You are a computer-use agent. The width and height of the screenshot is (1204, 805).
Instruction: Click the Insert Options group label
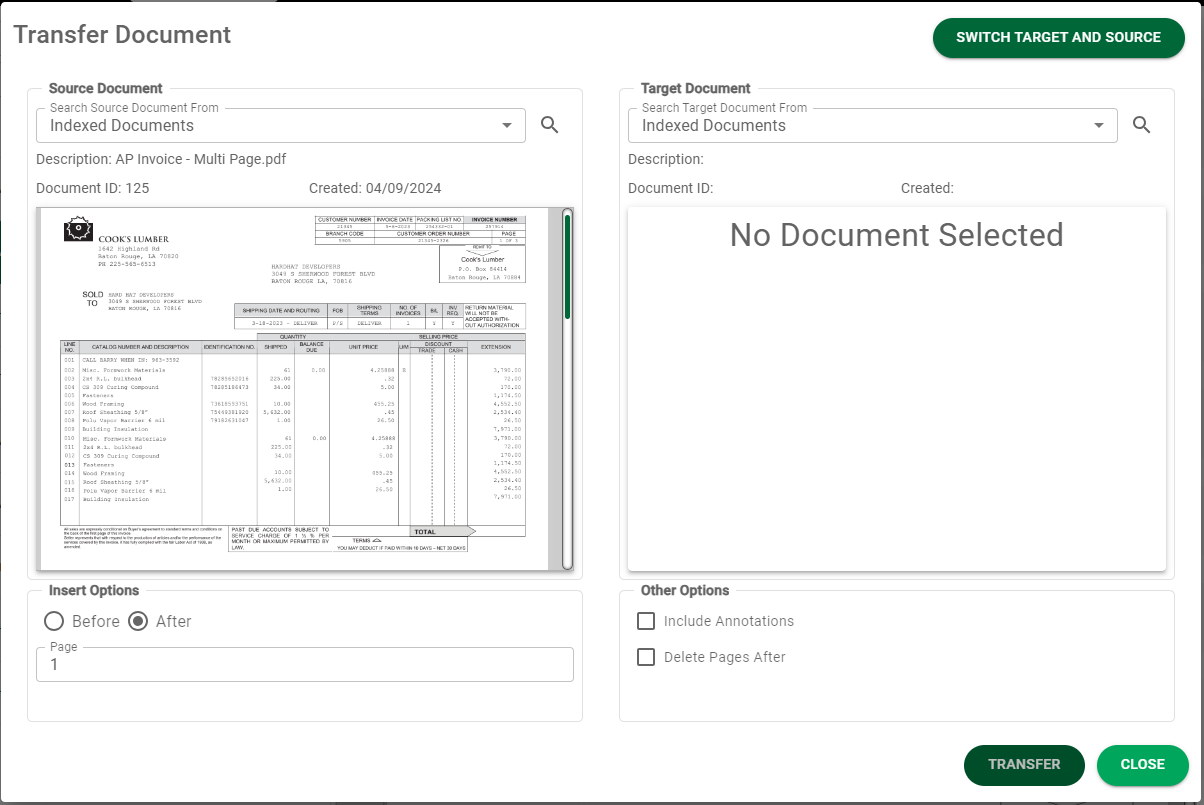tap(94, 590)
